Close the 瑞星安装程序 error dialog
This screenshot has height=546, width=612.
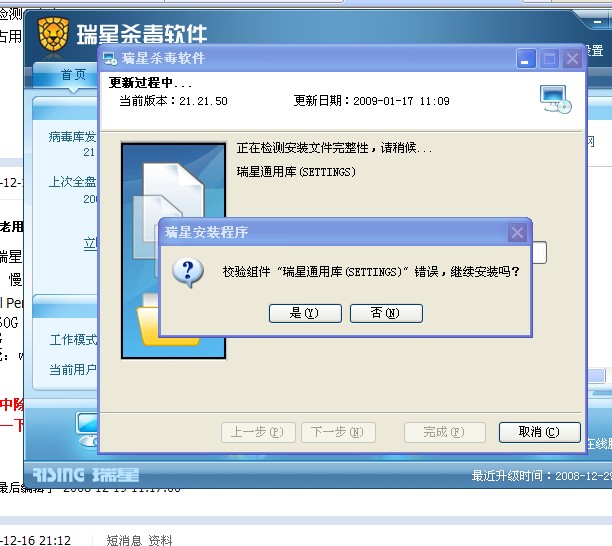pyautogui.click(x=517, y=233)
